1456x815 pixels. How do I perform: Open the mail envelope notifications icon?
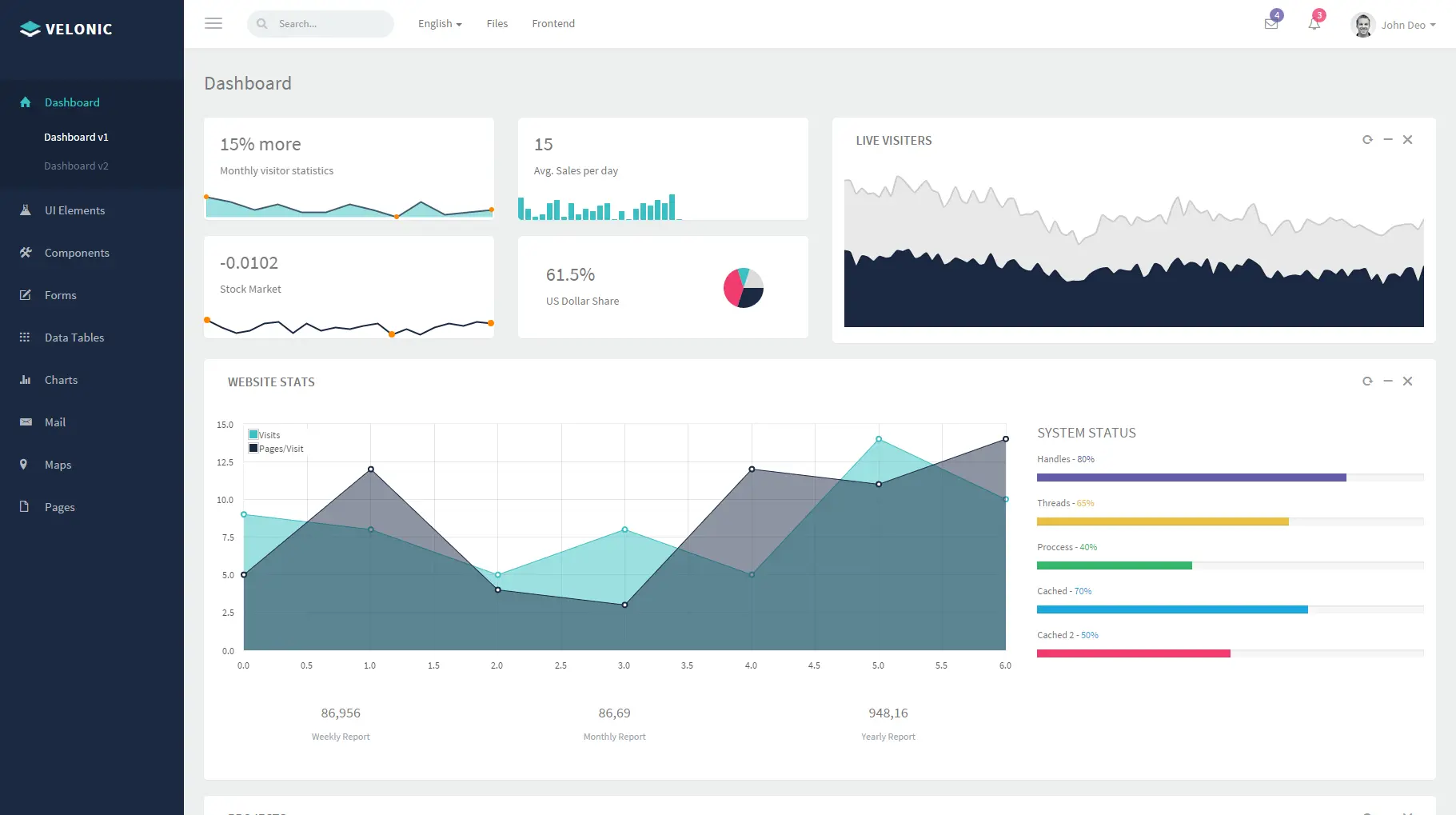(x=1271, y=24)
